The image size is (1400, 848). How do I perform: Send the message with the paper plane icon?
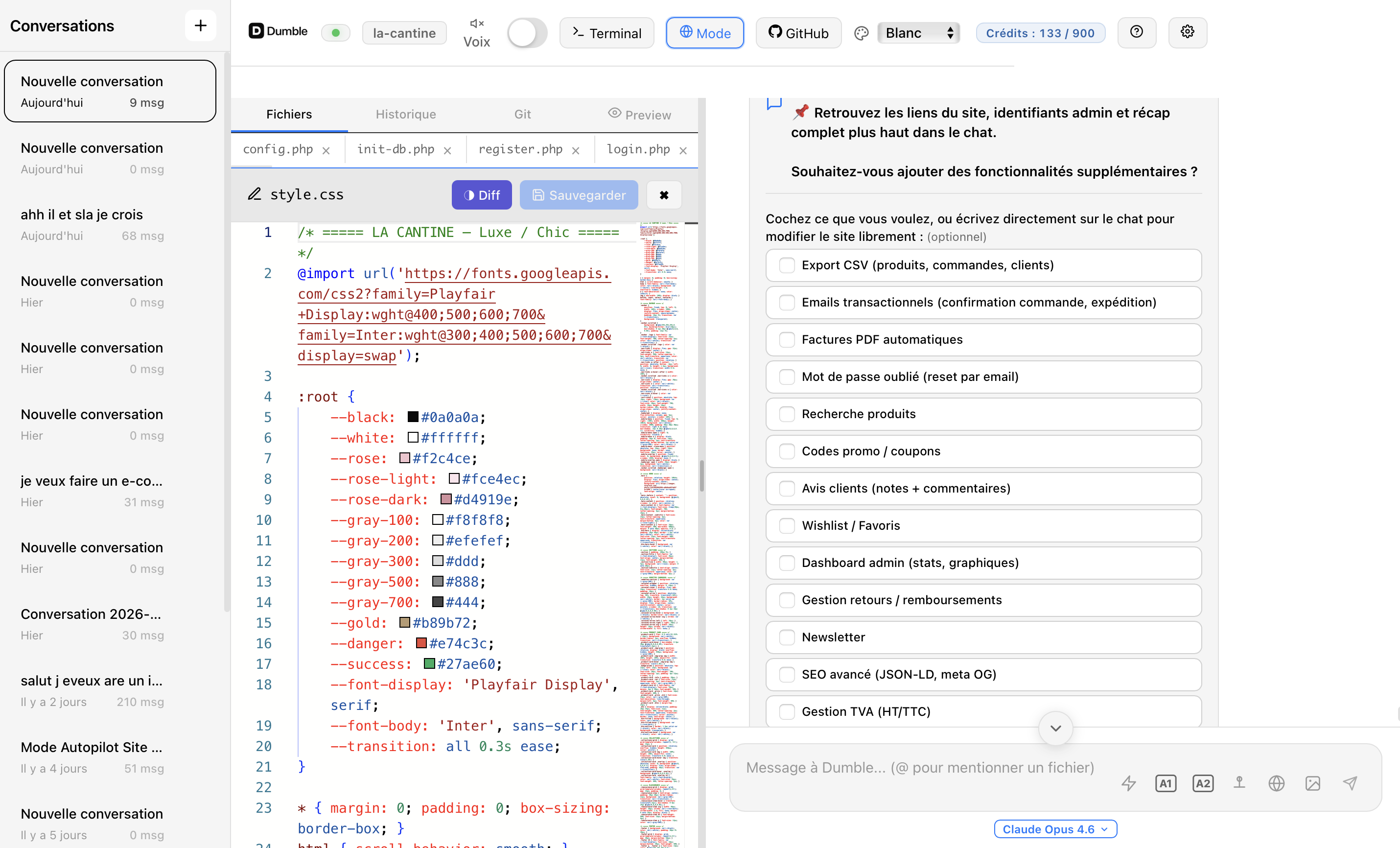[x=1350, y=783]
